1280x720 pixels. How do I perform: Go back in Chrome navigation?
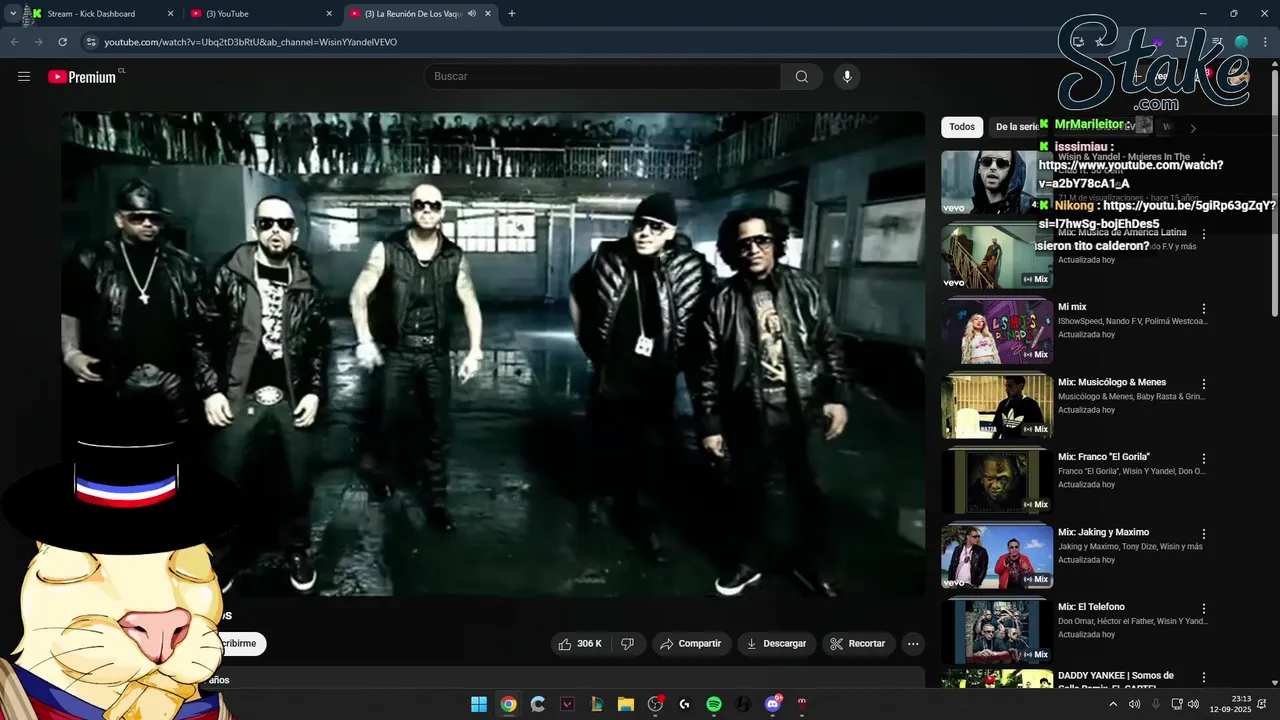click(x=14, y=42)
